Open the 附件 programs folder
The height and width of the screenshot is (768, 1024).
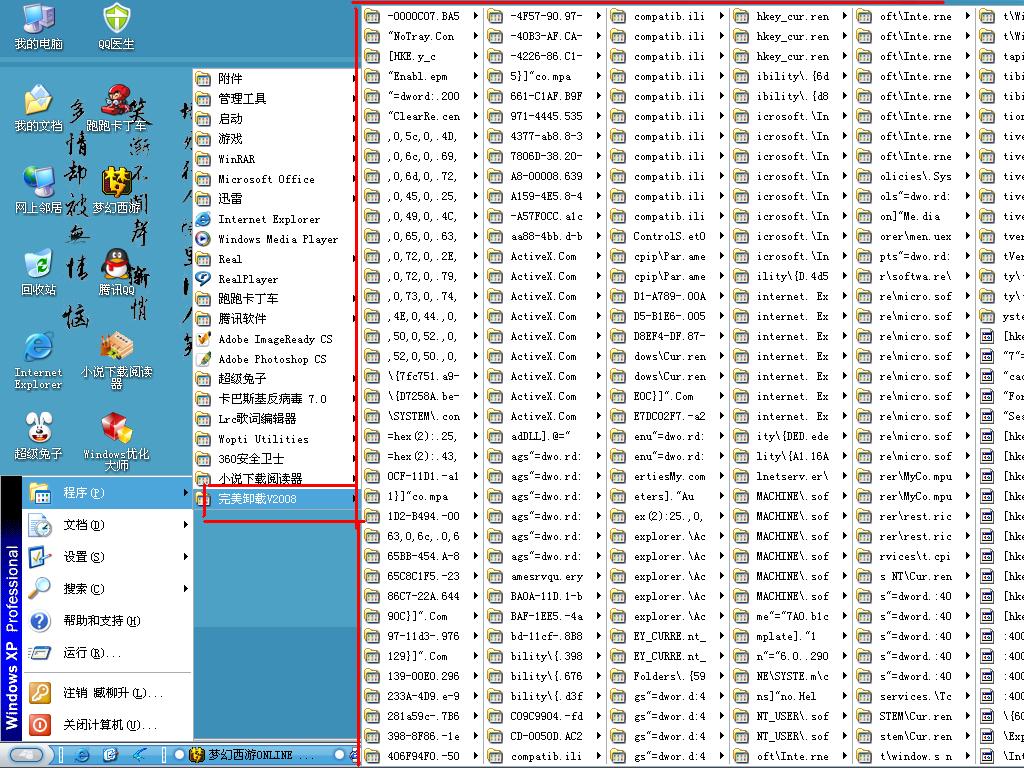coord(276,78)
